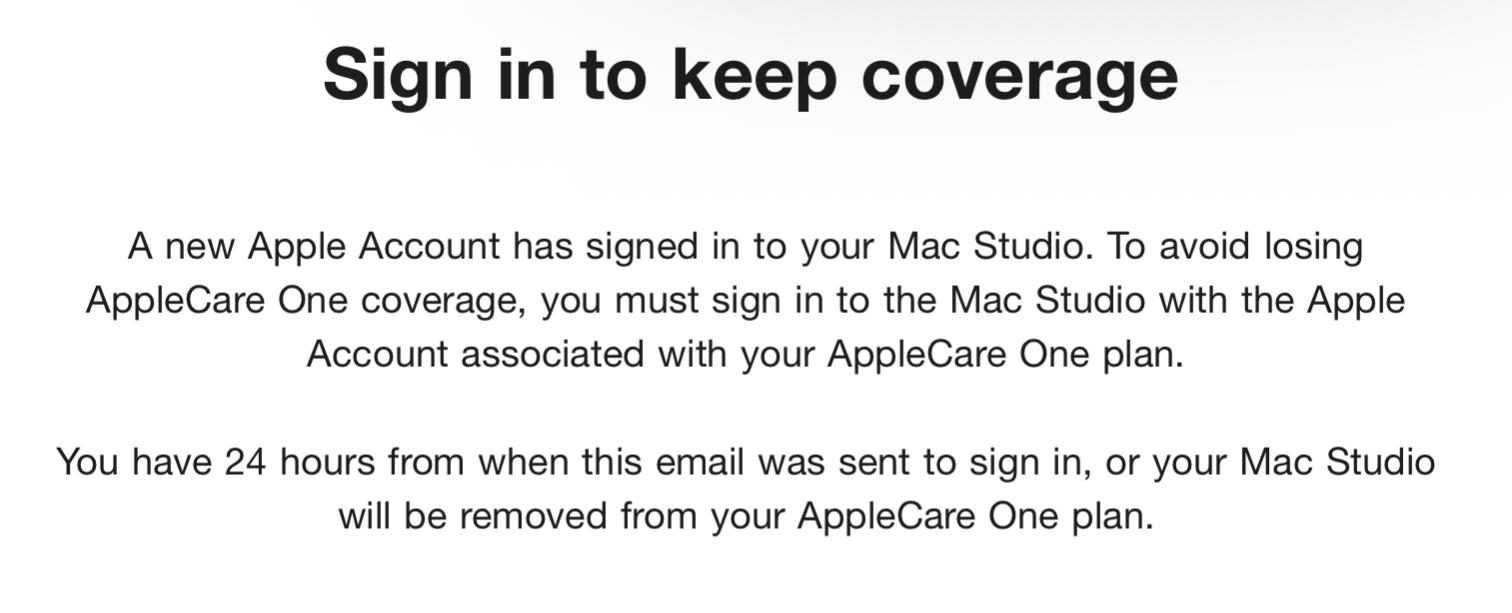
Task: Click the word "keep" in the heading
Action: tap(754, 73)
